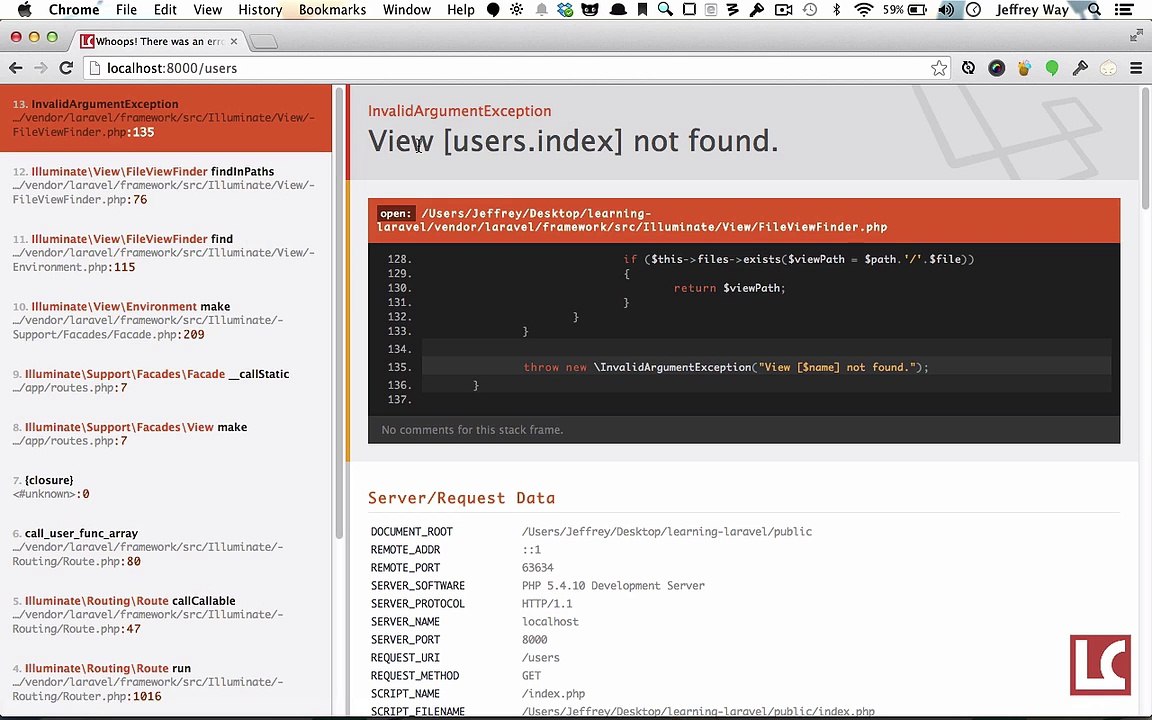
Task: Open Notification Center list icon
Action: [1123, 10]
